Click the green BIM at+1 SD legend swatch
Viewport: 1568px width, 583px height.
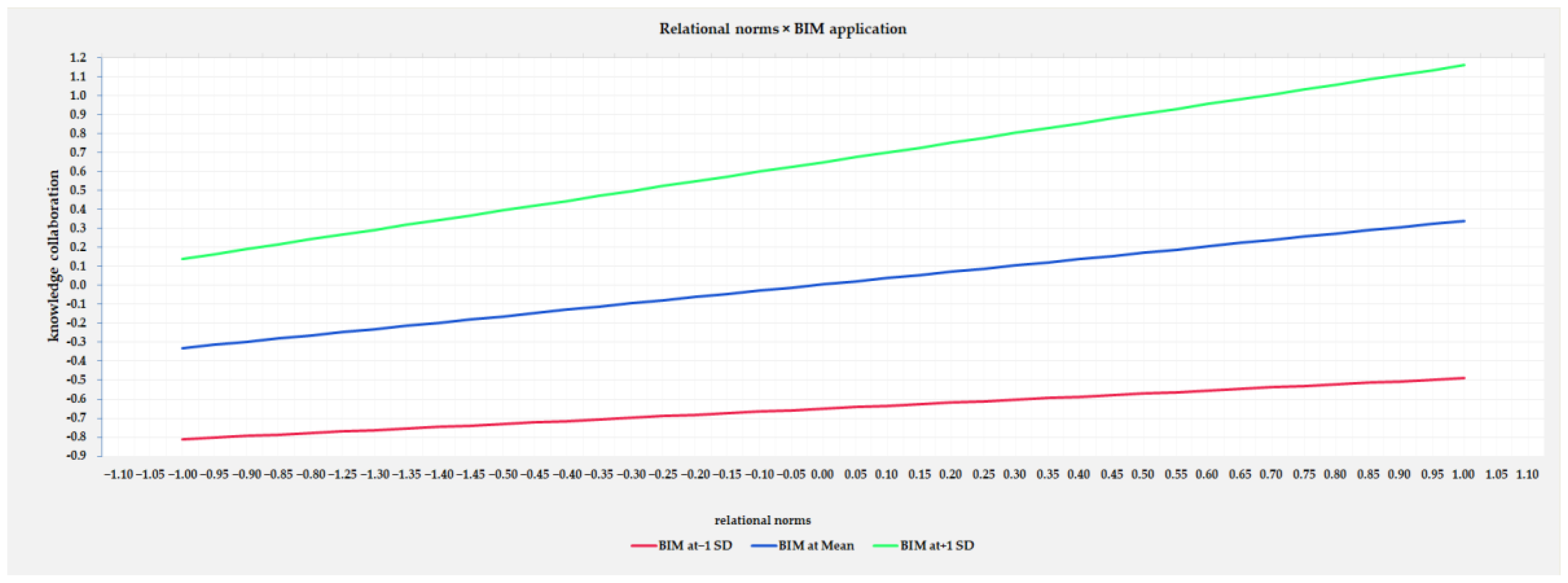point(886,546)
